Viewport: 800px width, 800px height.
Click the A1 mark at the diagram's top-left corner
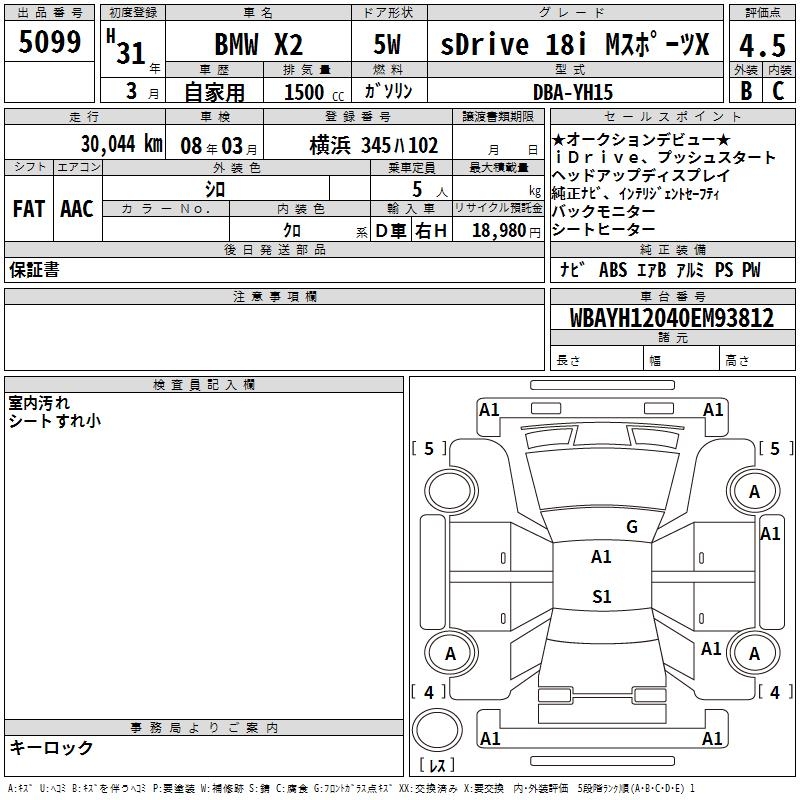pyautogui.click(x=489, y=409)
